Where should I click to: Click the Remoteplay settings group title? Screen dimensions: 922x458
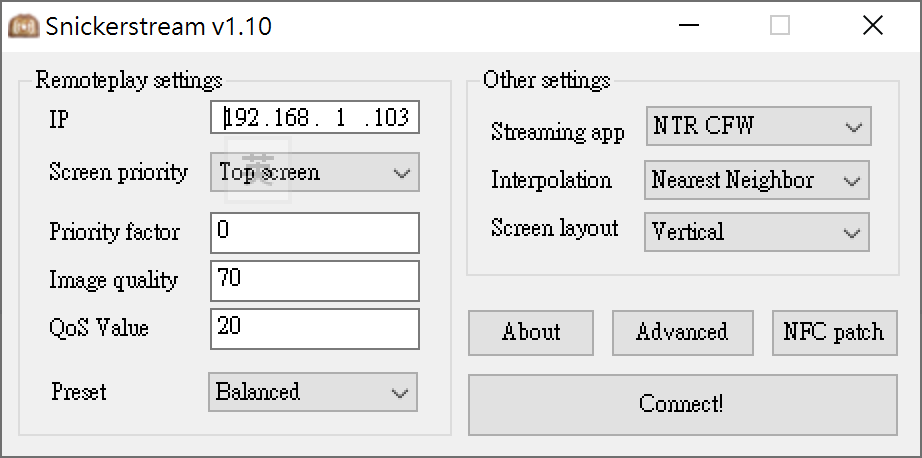(129, 81)
